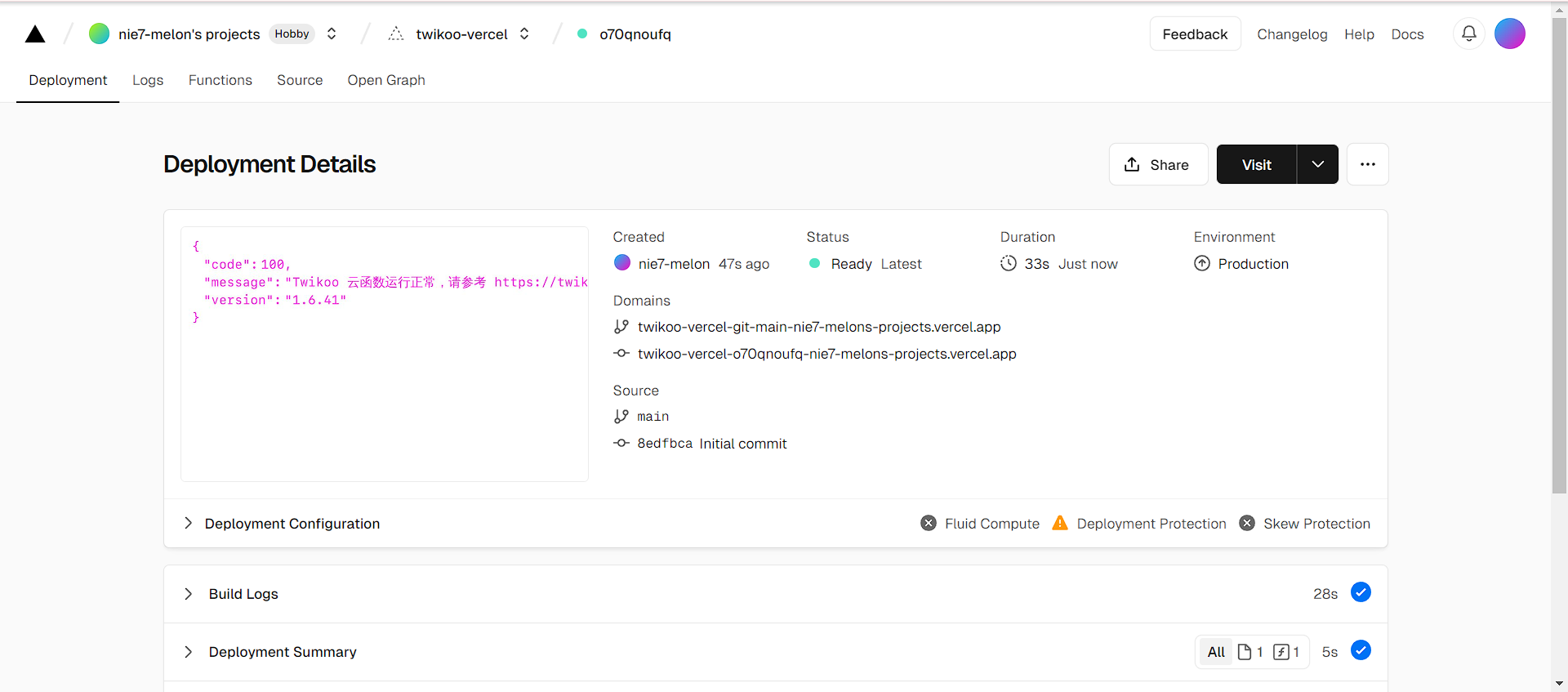
Task: Click the Deployment Protection warning icon
Action: tap(1060, 523)
